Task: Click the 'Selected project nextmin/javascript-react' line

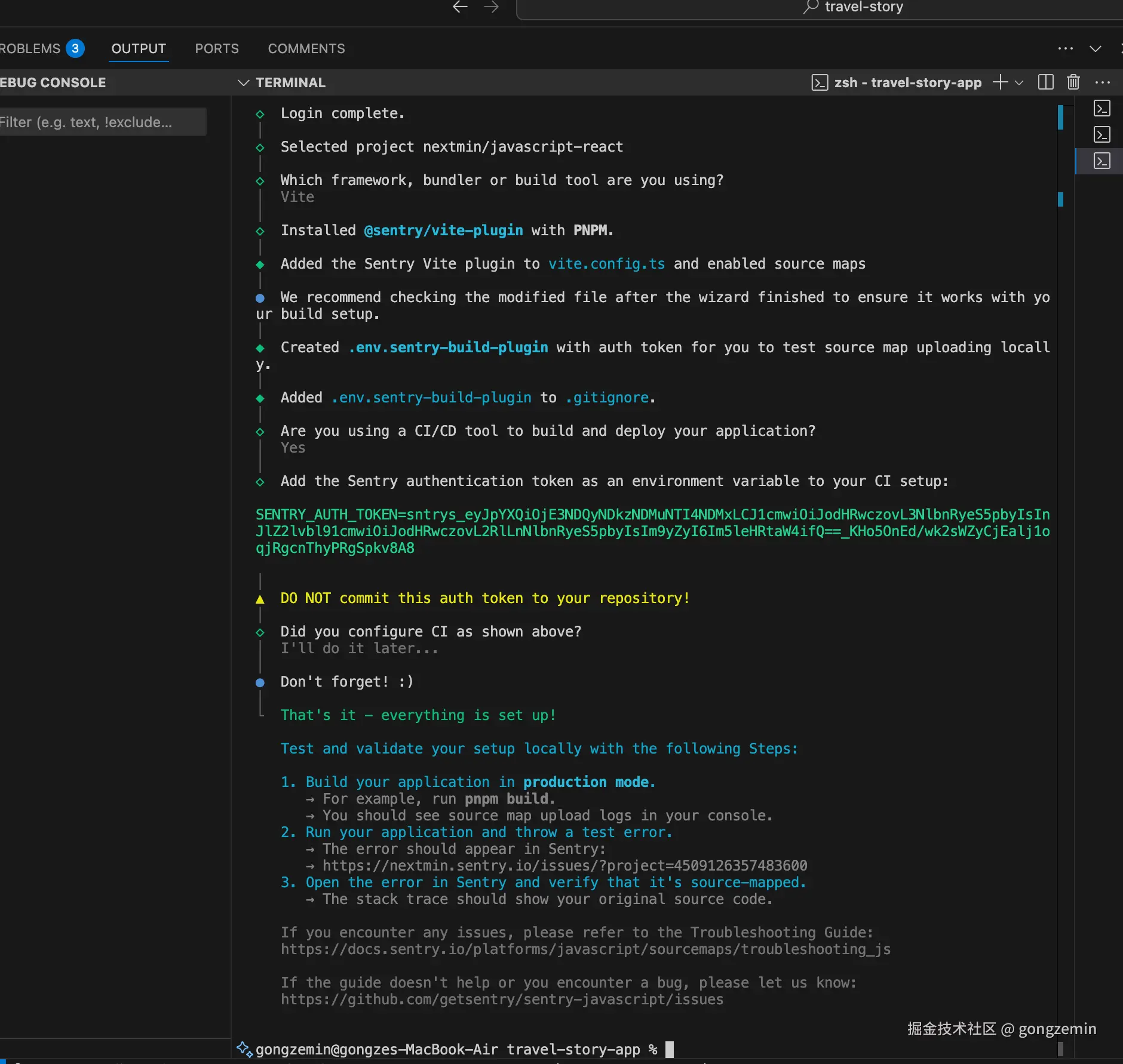Action: tap(452, 147)
